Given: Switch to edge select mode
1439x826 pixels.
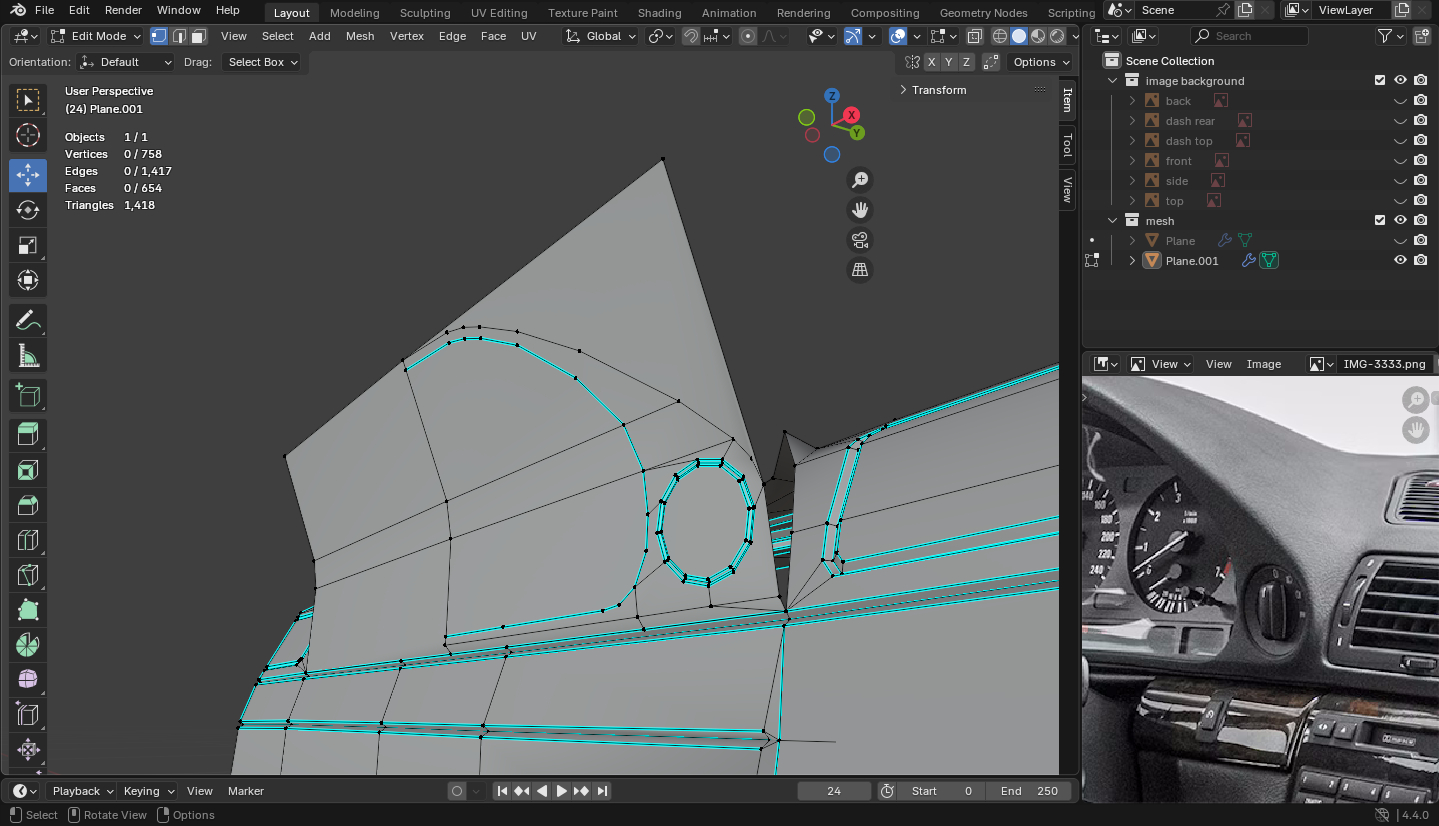Looking at the screenshot, I should point(179,36).
